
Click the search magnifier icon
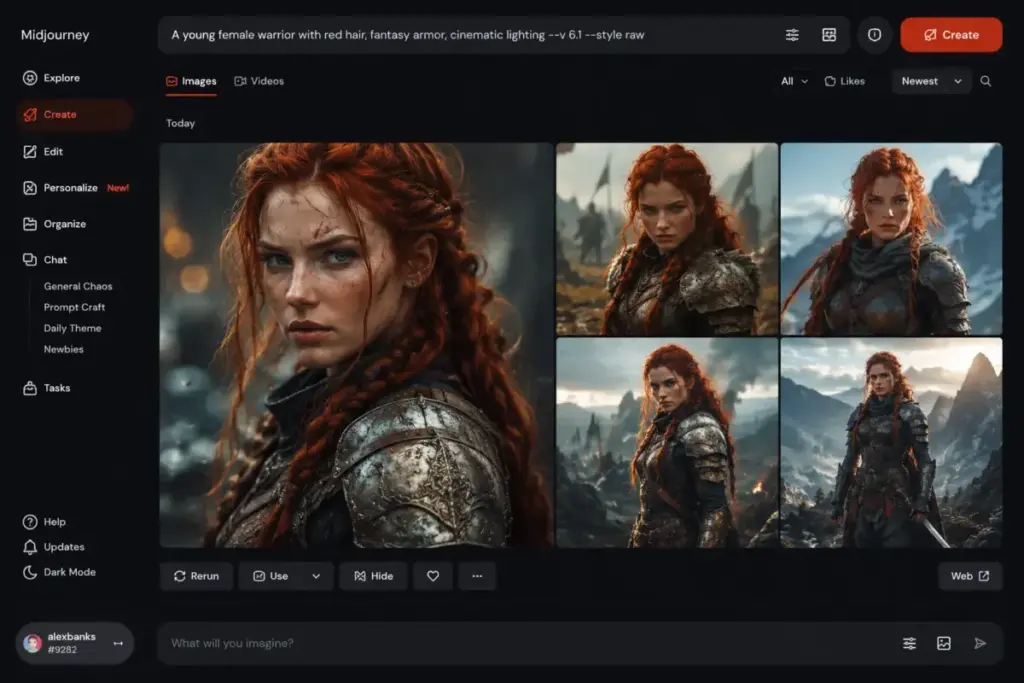click(985, 81)
